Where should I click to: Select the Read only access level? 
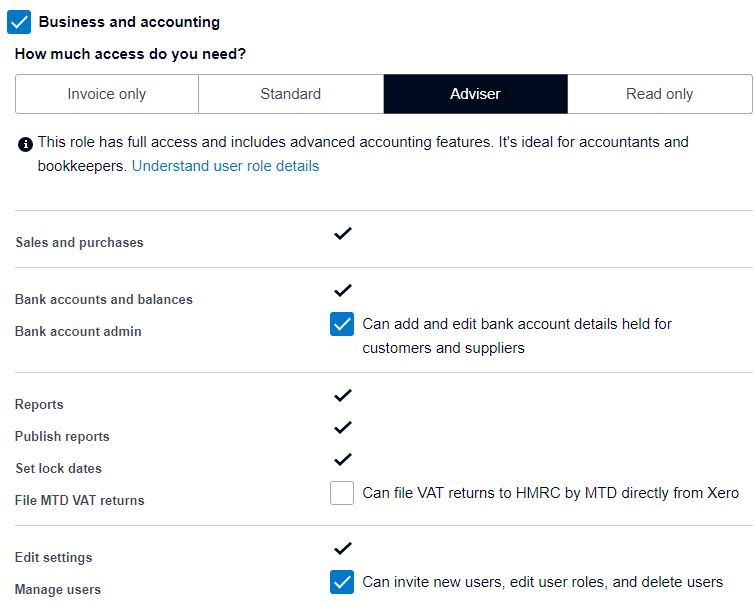click(x=659, y=94)
